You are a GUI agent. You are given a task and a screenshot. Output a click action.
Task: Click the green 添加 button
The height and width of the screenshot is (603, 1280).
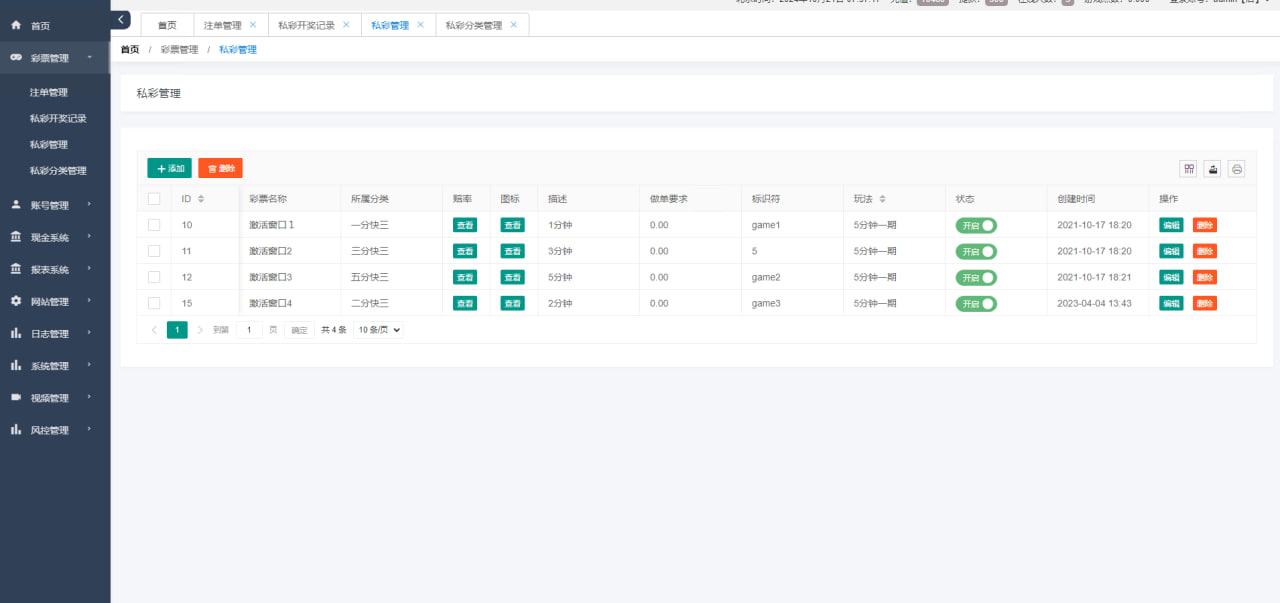[169, 169]
